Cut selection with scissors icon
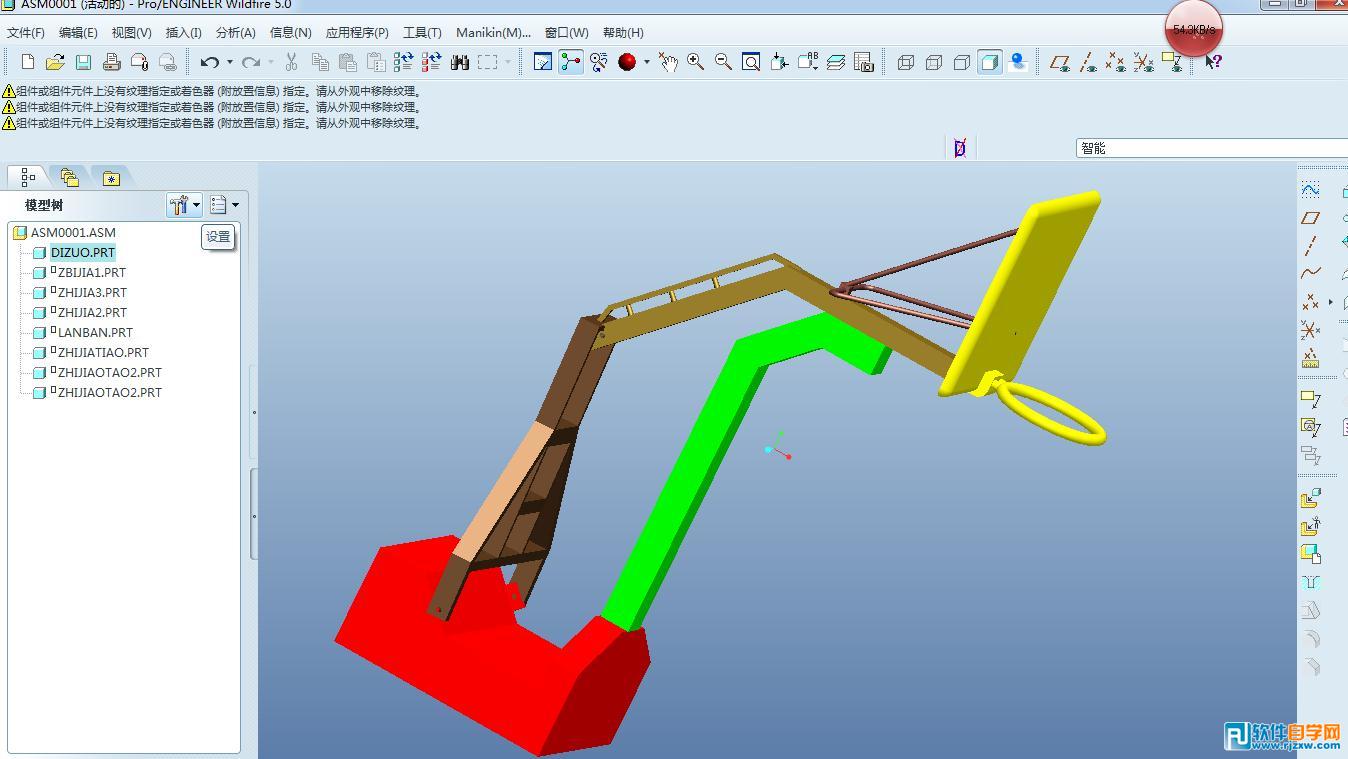The height and width of the screenshot is (759, 1348). [x=291, y=62]
